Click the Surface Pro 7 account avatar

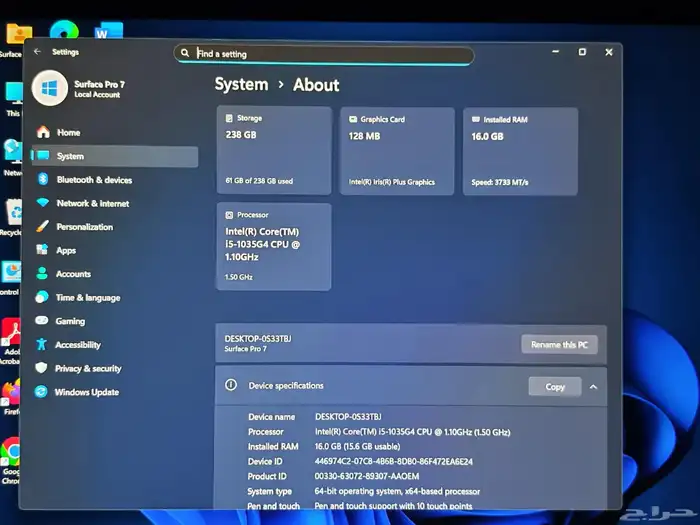pos(49,88)
